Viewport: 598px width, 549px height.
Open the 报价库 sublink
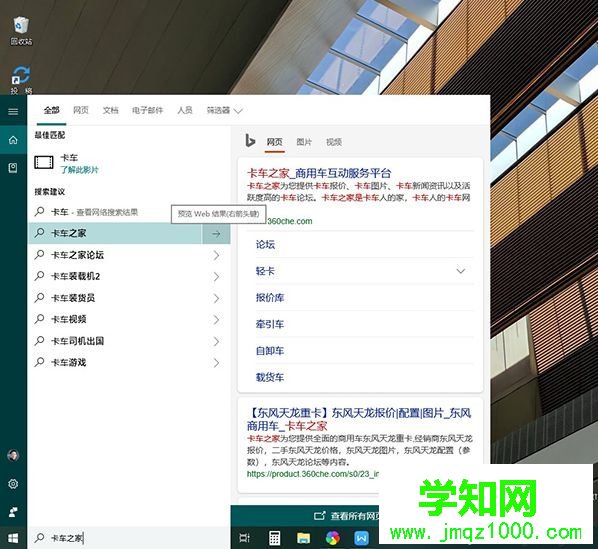pyautogui.click(x=270, y=298)
